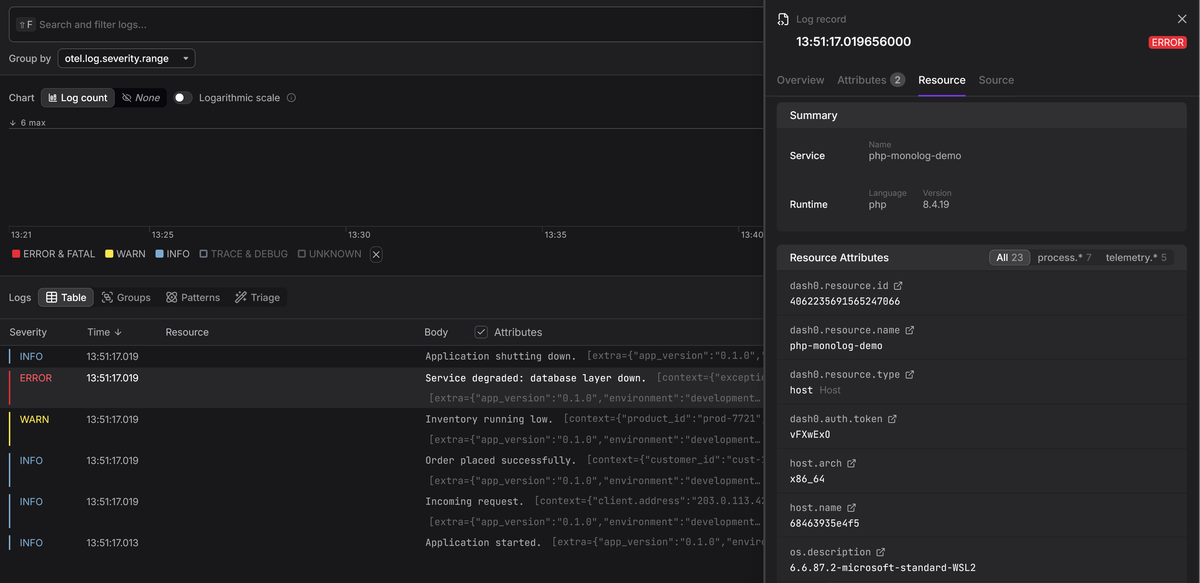Open the Resource tab
The image size is (1200, 583).
(942, 80)
